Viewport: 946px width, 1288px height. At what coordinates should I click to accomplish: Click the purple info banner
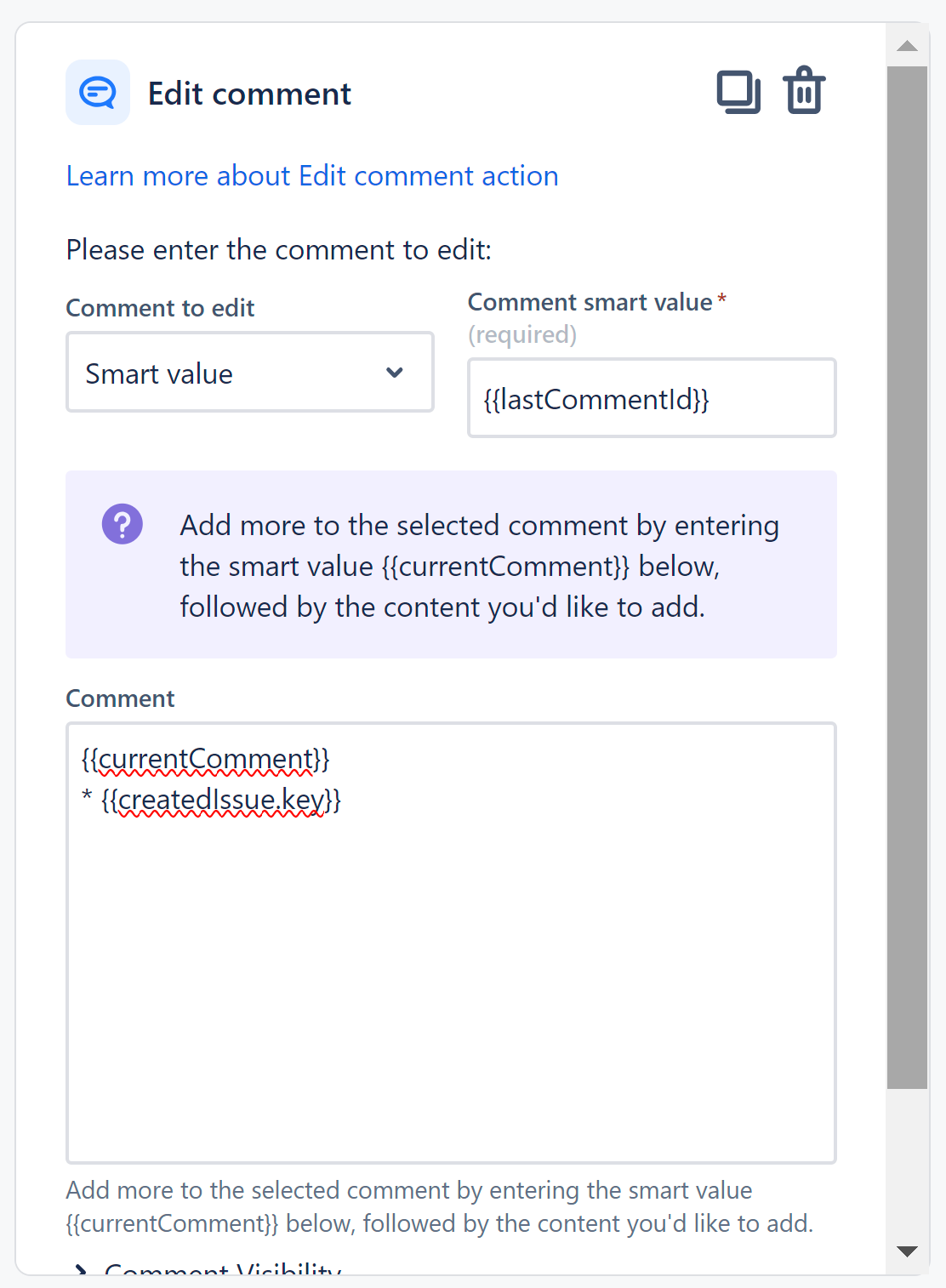point(451,564)
